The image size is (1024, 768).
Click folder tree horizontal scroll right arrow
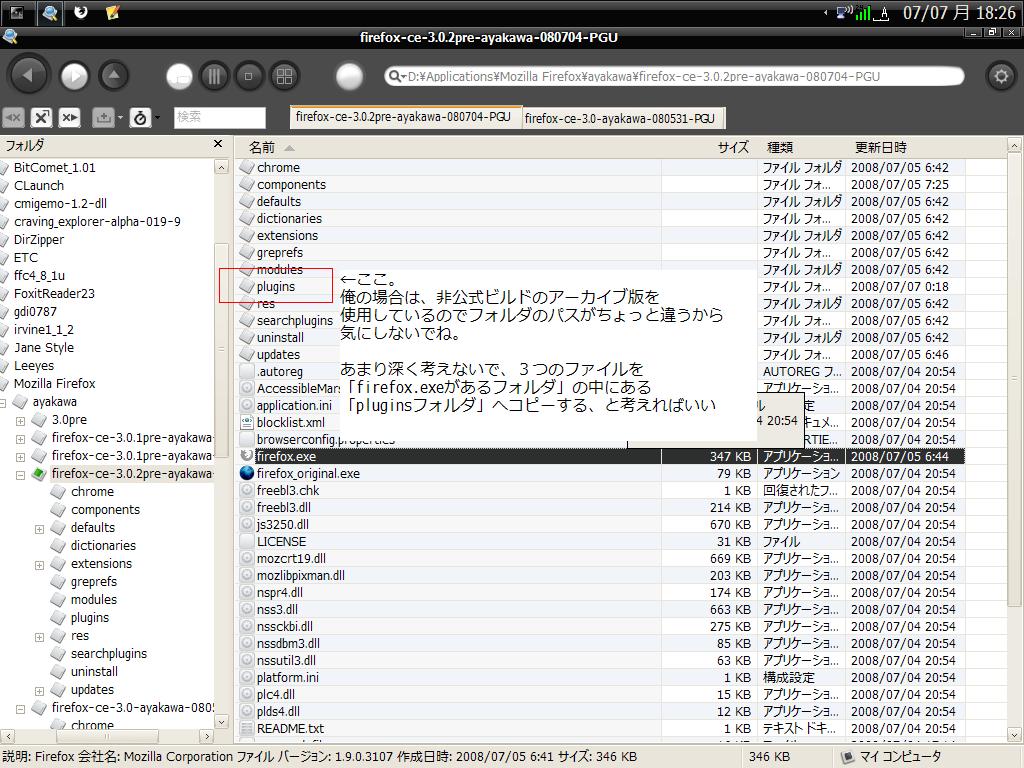[x=206, y=737]
